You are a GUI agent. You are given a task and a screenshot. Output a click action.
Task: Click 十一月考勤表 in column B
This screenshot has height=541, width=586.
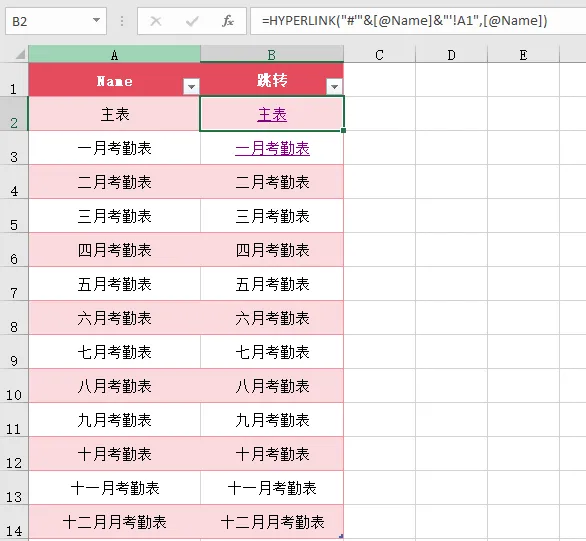(272, 488)
